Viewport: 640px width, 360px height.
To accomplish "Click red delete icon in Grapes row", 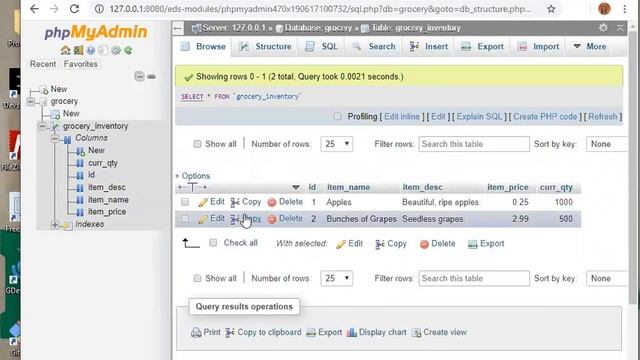I will (x=272, y=219).
